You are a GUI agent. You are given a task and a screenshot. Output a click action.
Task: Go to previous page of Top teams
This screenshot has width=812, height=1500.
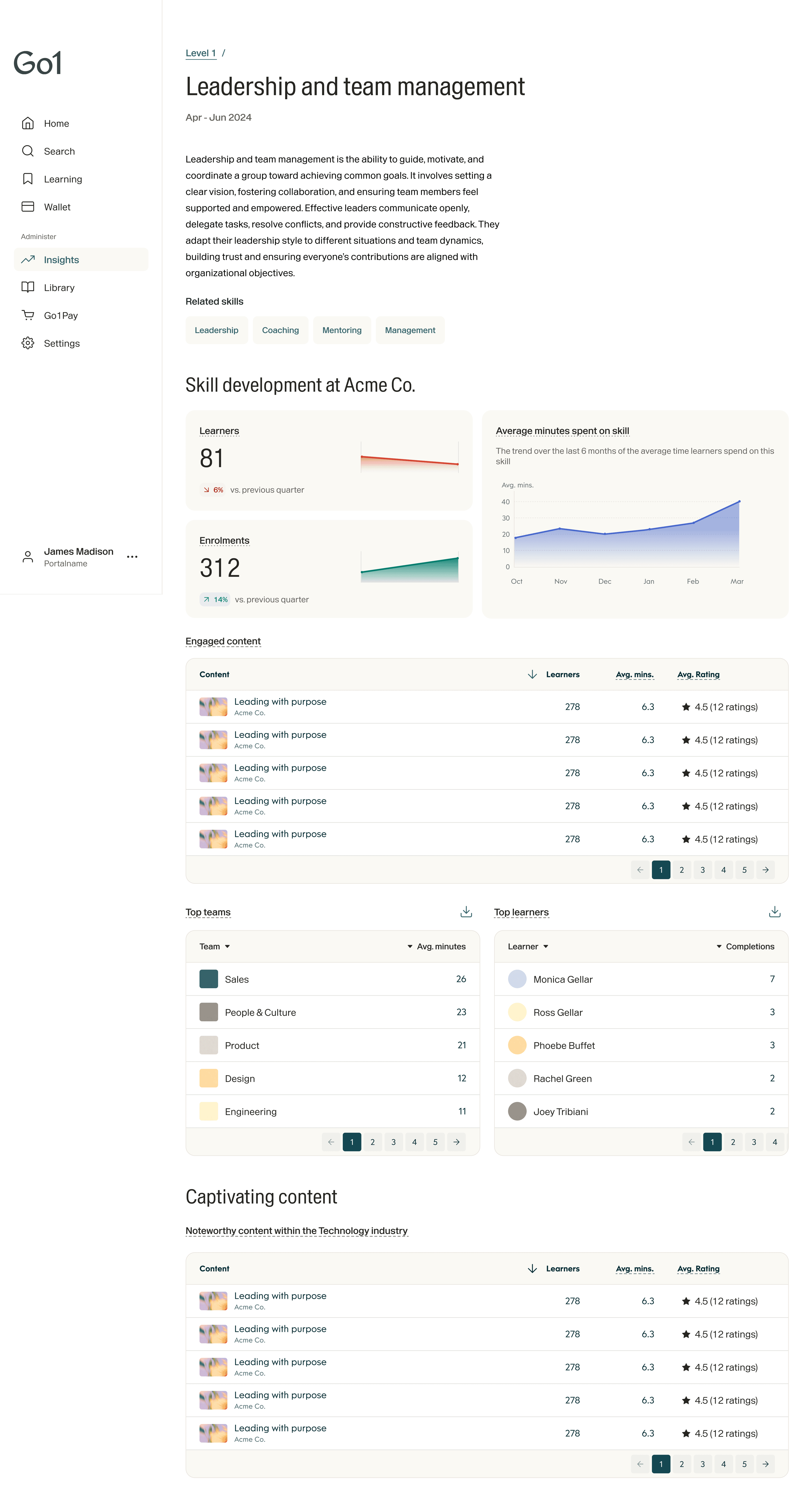coord(331,1142)
